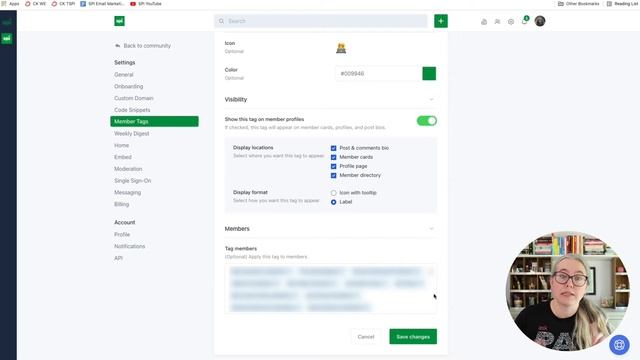The width and height of the screenshot is (640, 360).
Task: Uncheck Member cards checkbox
Action: 333,157
